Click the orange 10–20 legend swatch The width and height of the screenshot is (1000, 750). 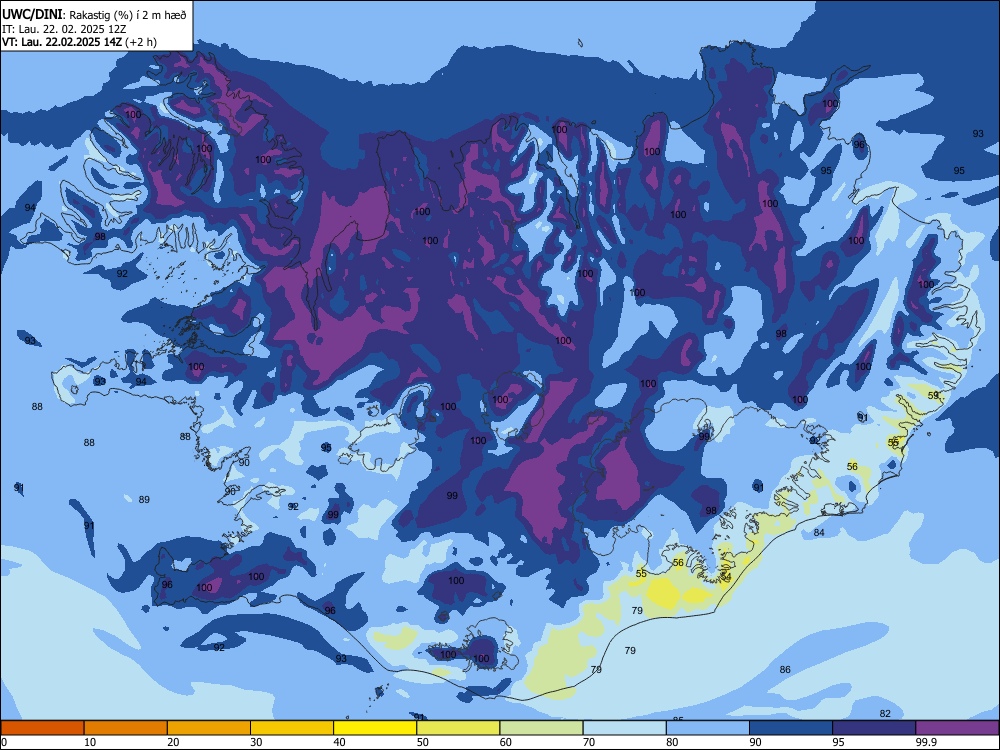click(126, 728)
